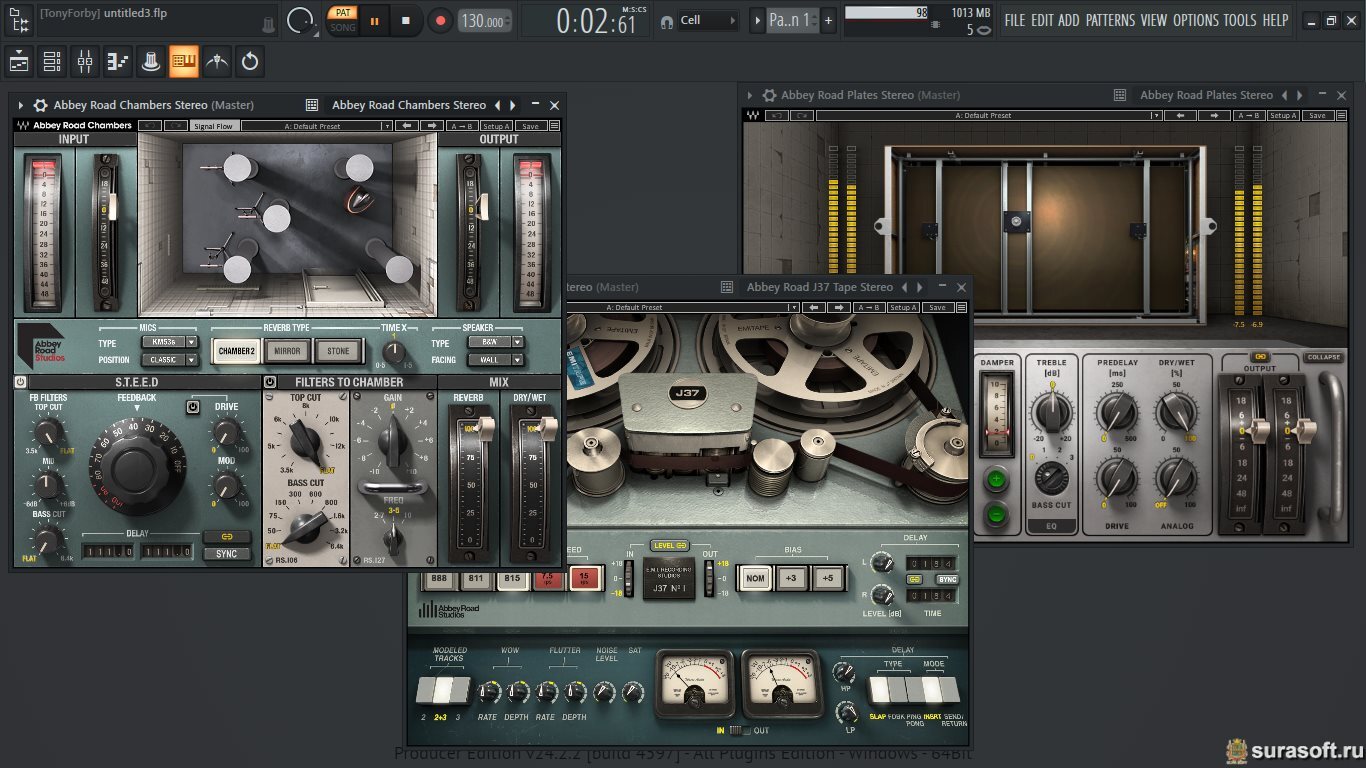
Task: Click the COLLAPSE button in Plates
Action: click(1322, 357)
